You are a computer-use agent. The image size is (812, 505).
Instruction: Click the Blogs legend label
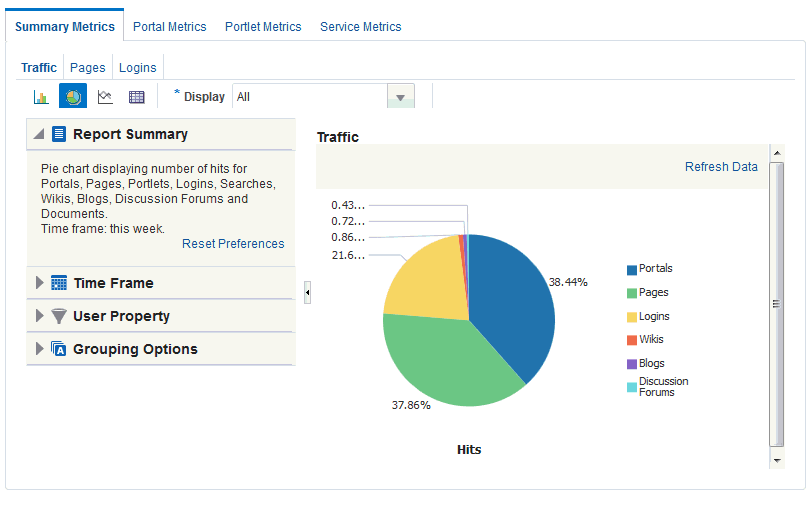(x=651, y=363)
